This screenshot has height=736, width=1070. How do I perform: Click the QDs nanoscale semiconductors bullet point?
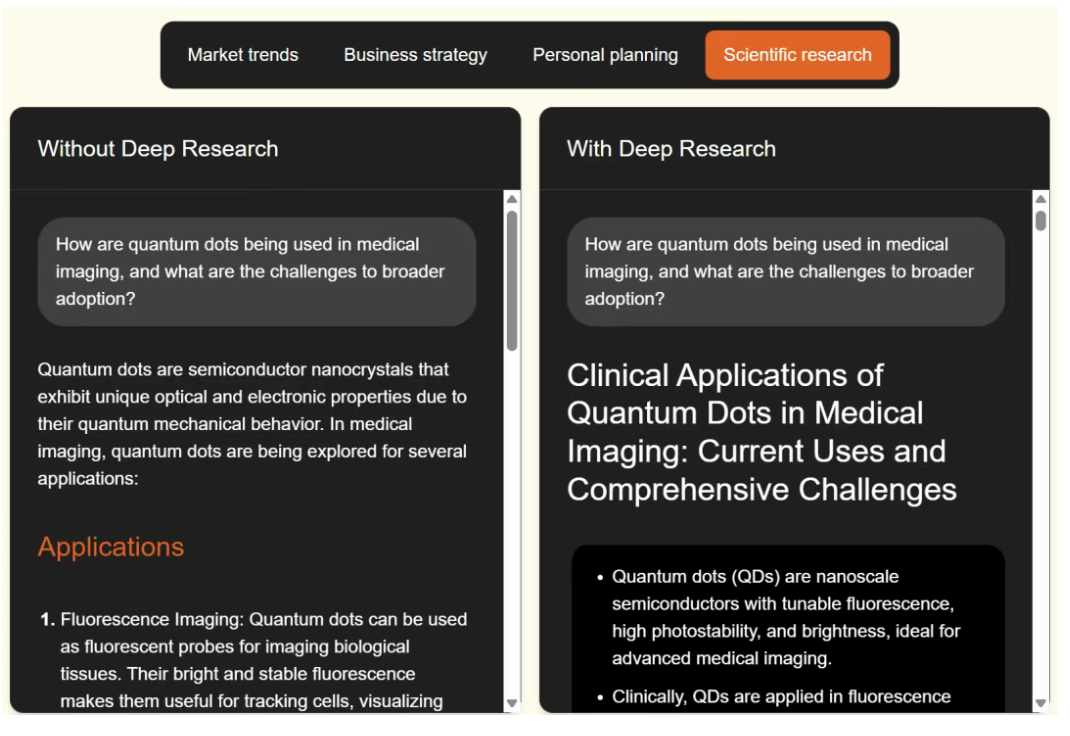tap(785, 617)
